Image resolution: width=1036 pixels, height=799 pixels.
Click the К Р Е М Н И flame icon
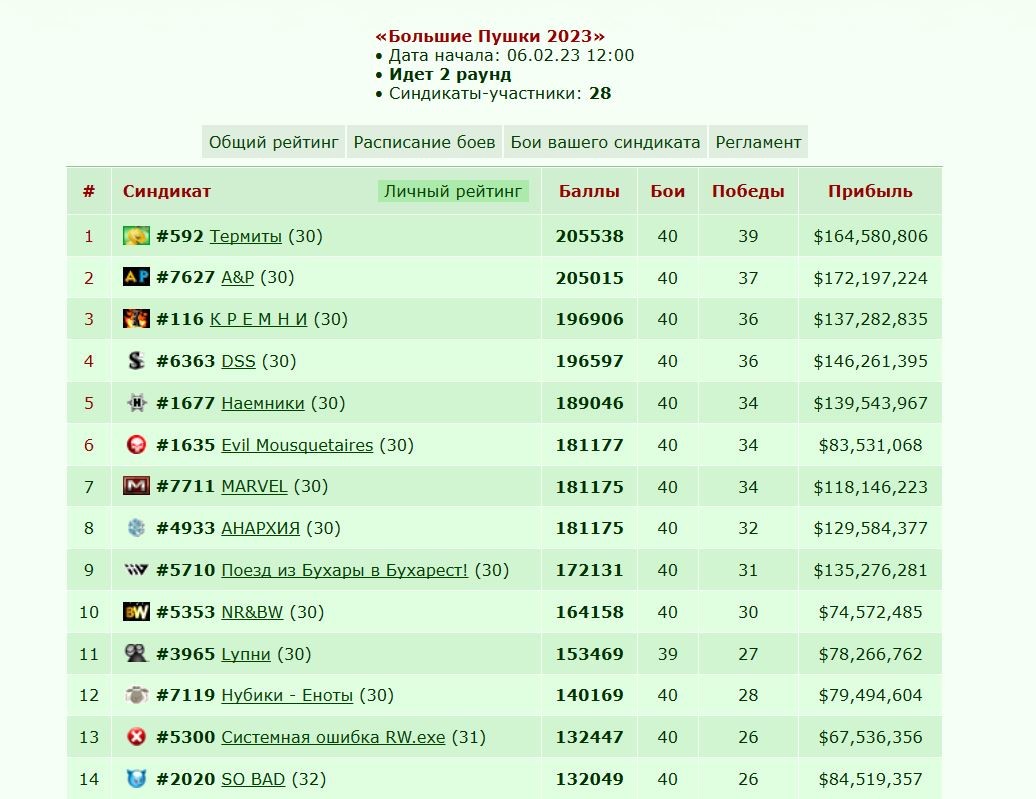[x=136, y=319]
